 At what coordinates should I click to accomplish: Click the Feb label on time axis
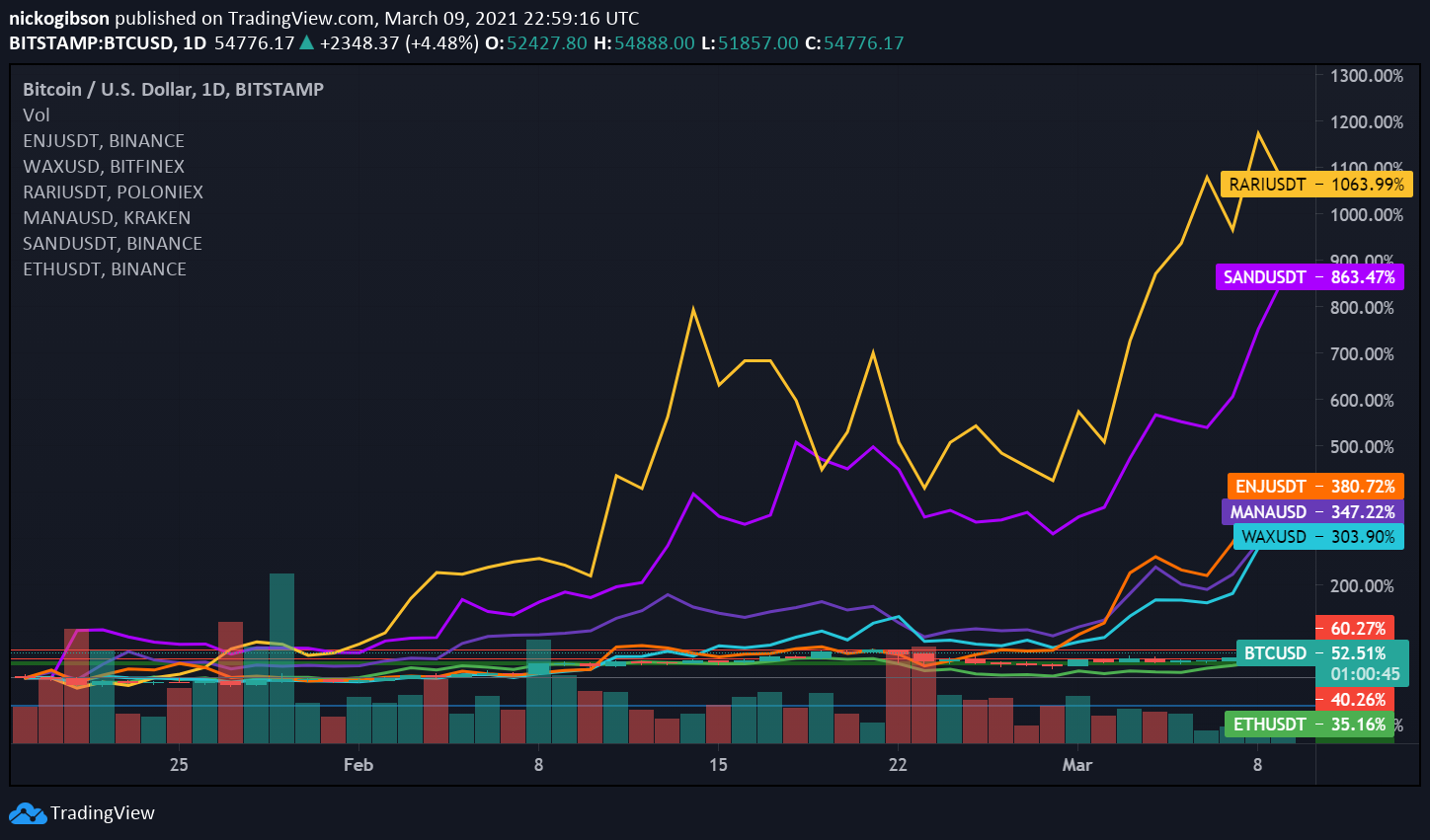(x=358, y=765)
